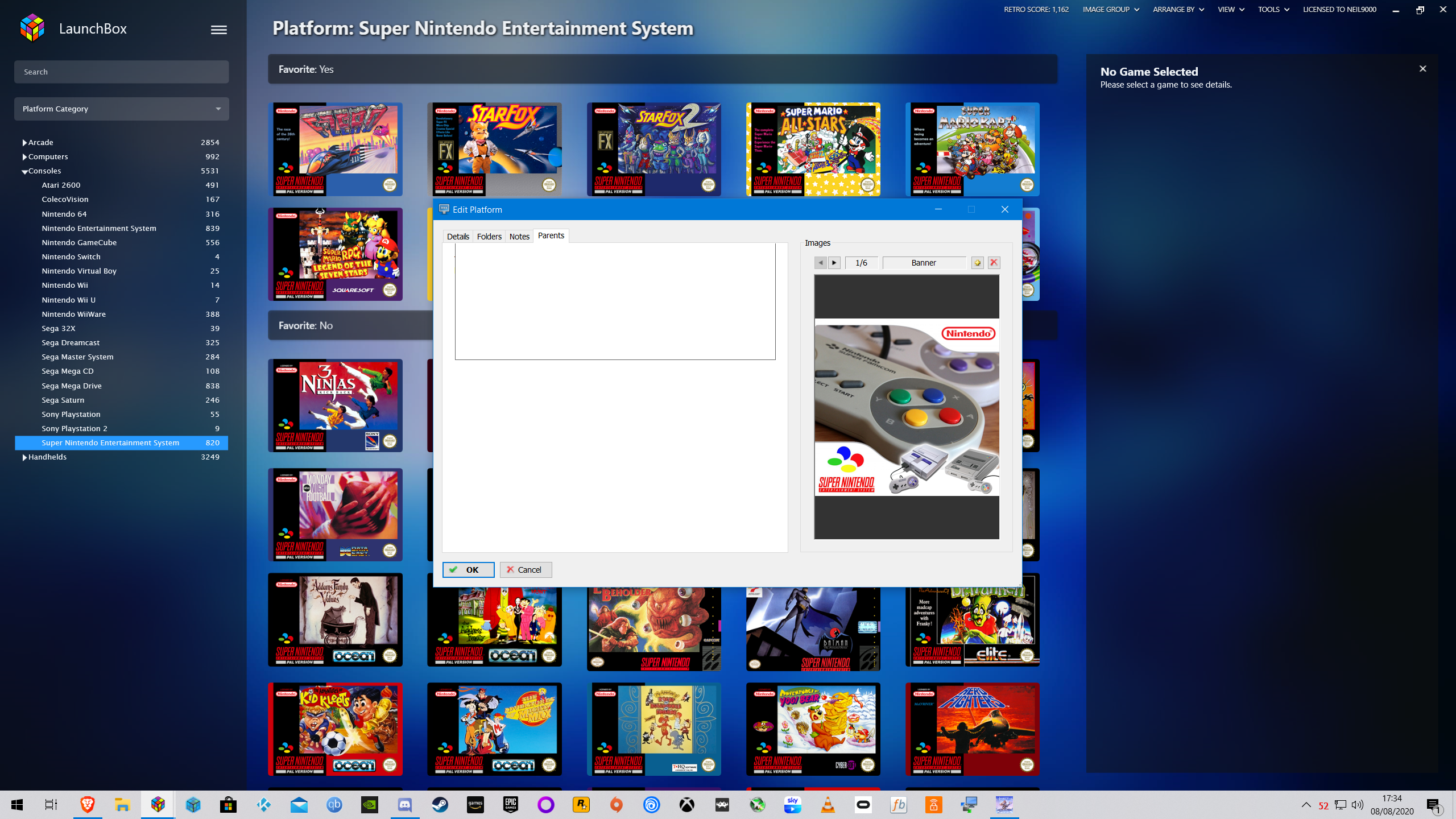Switch to the Notes tab
Image resolution: width=1456 pixels, height=819 pixels.
(x=519, y=237)
